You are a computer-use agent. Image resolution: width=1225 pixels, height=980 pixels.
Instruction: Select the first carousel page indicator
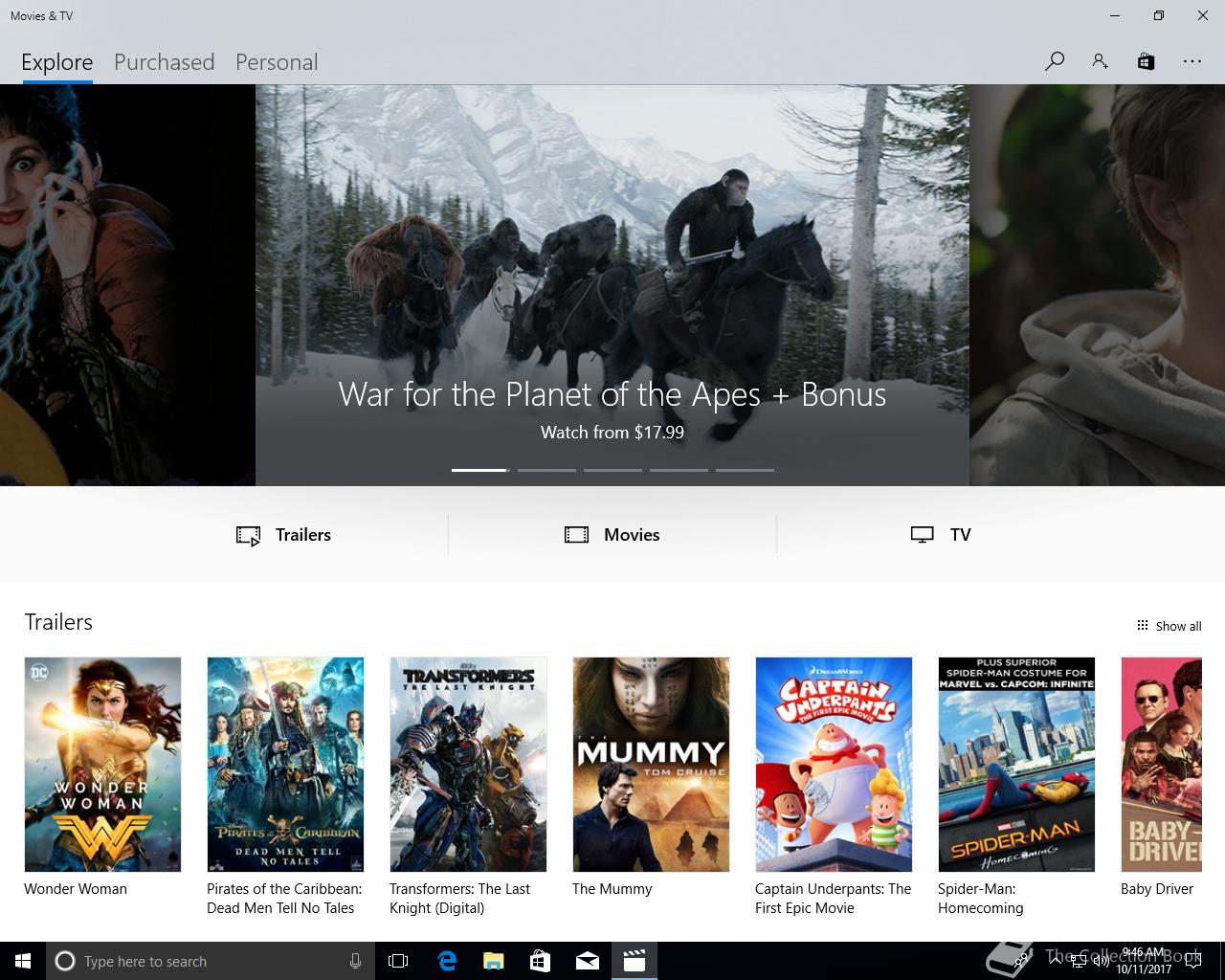click(x=479, y=470)
